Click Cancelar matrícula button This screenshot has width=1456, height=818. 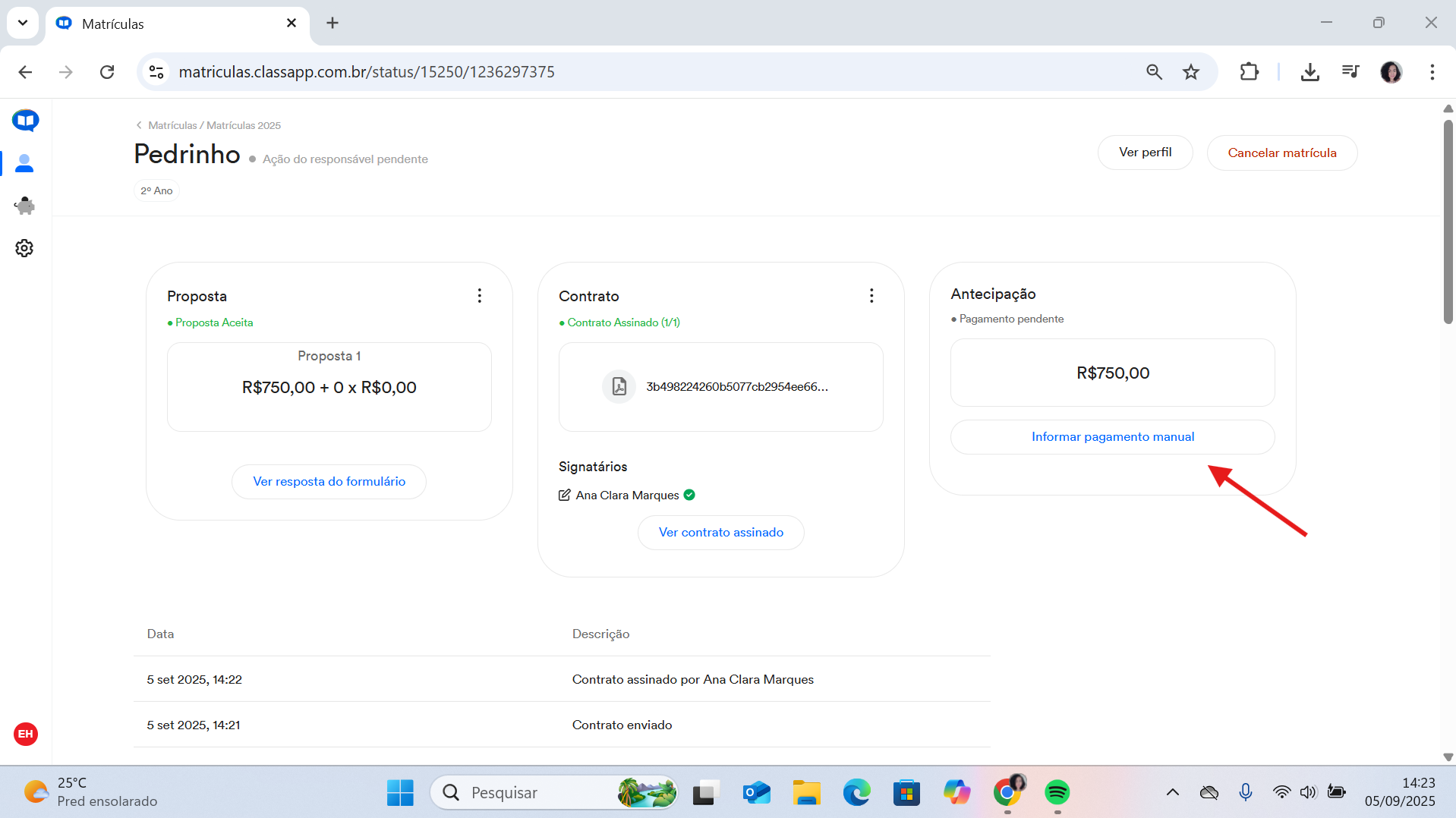tap(1282, 153)
